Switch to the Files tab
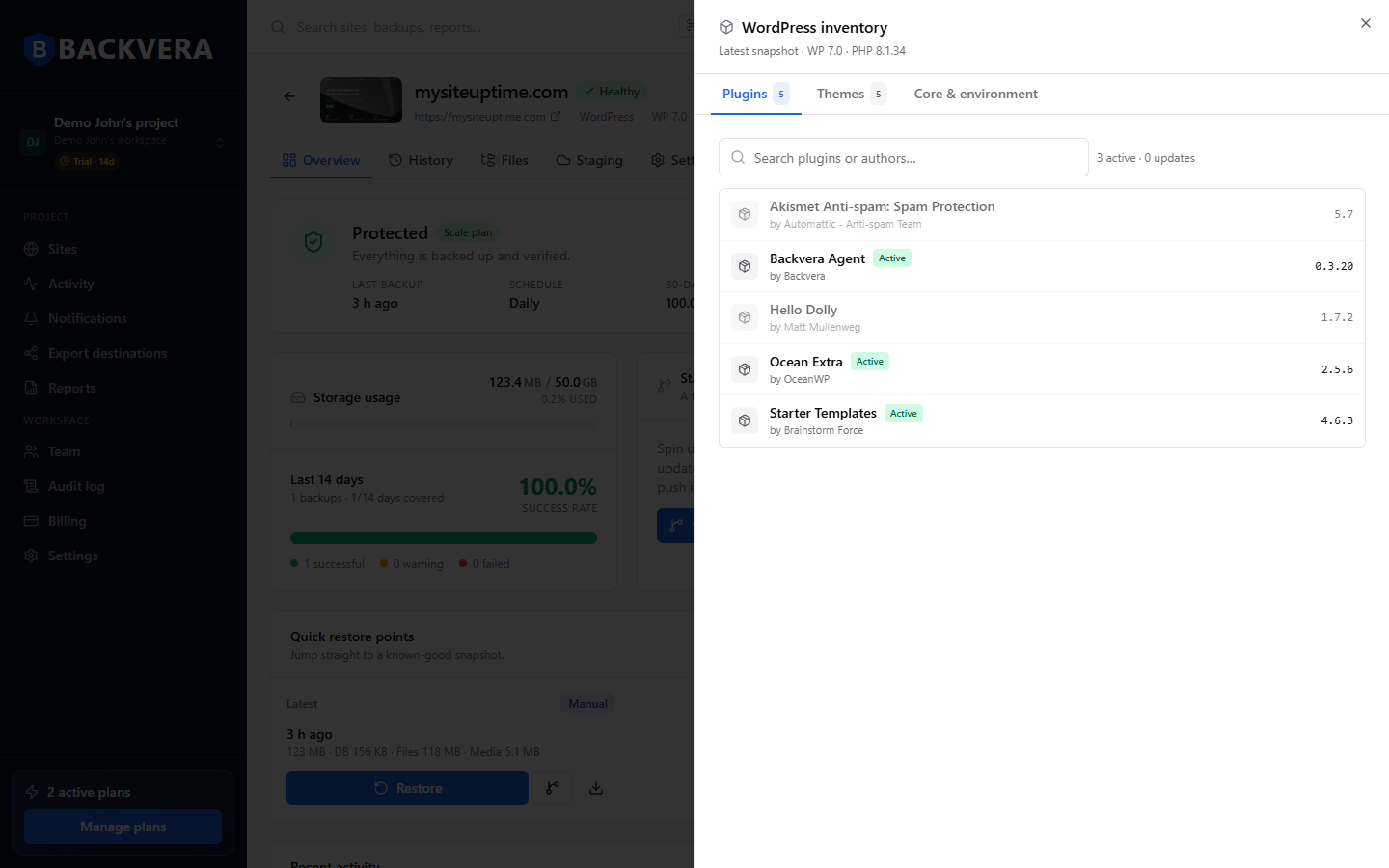The height and width of the screenshot is (868, 1389). (504, 160)
